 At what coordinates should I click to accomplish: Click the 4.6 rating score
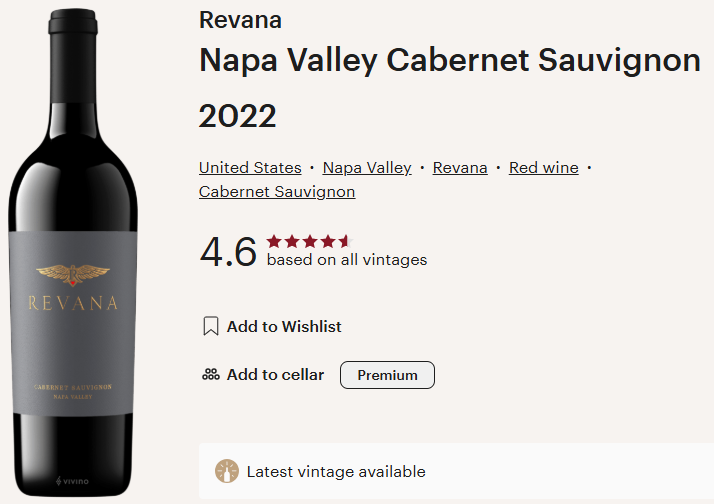tap(228, 252)
